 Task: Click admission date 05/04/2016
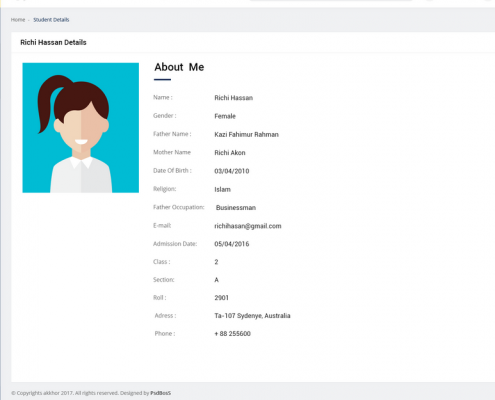(232, 244)
